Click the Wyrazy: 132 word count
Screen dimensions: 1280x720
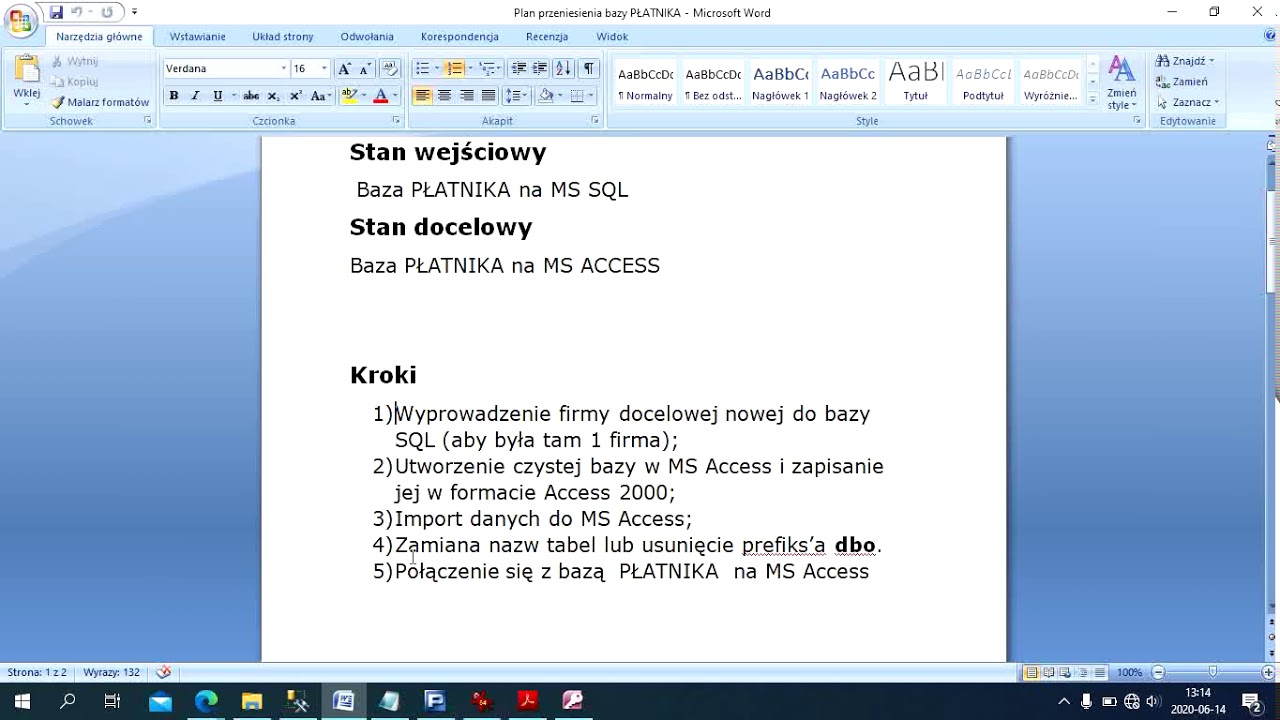[x=111, y=673]
